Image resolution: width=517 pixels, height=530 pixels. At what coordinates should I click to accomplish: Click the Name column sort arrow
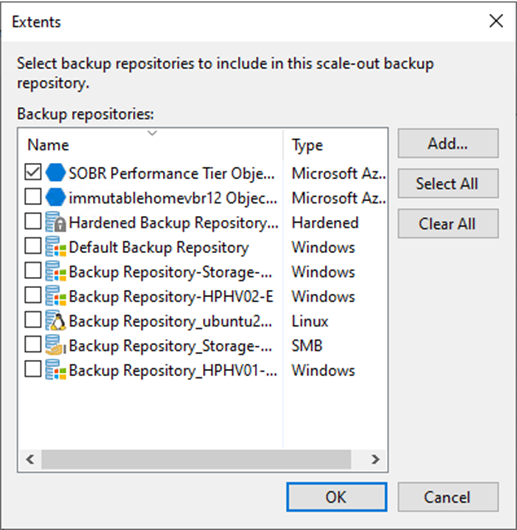(152, 133)
